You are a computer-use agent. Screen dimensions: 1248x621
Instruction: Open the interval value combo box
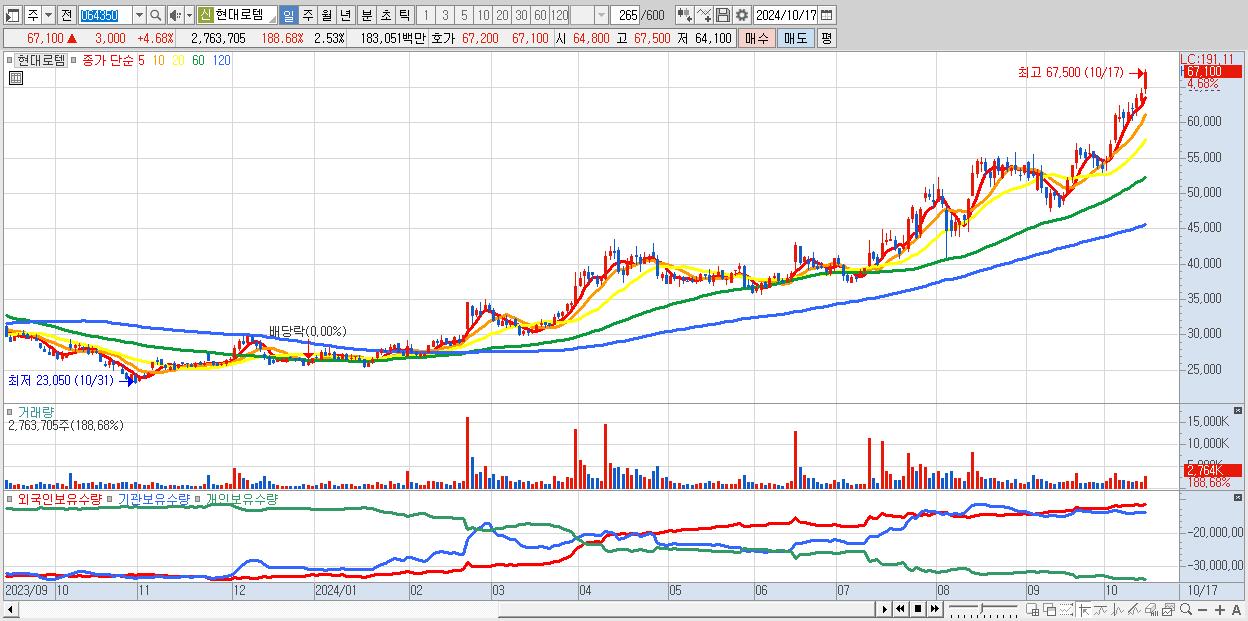coord(589,15)
